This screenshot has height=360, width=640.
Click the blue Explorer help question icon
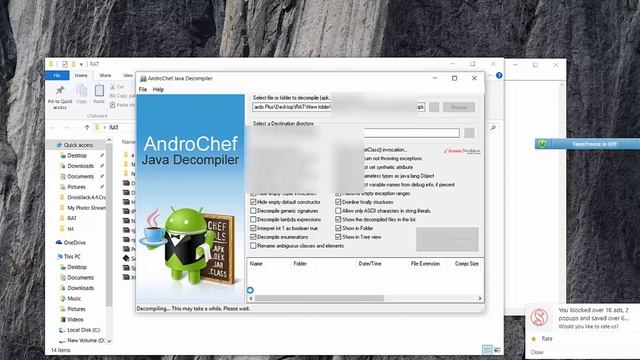[499, 76]
